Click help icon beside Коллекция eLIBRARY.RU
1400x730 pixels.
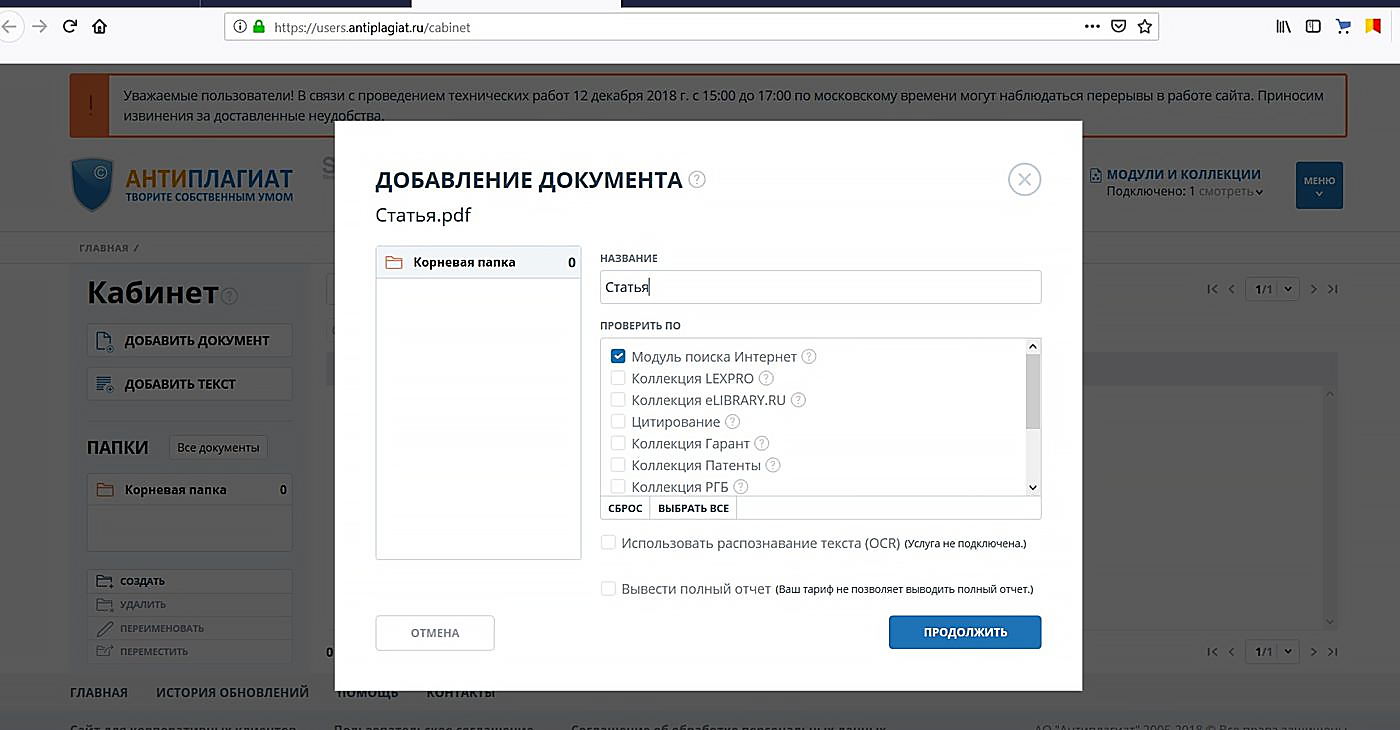(x=798, y=400)
